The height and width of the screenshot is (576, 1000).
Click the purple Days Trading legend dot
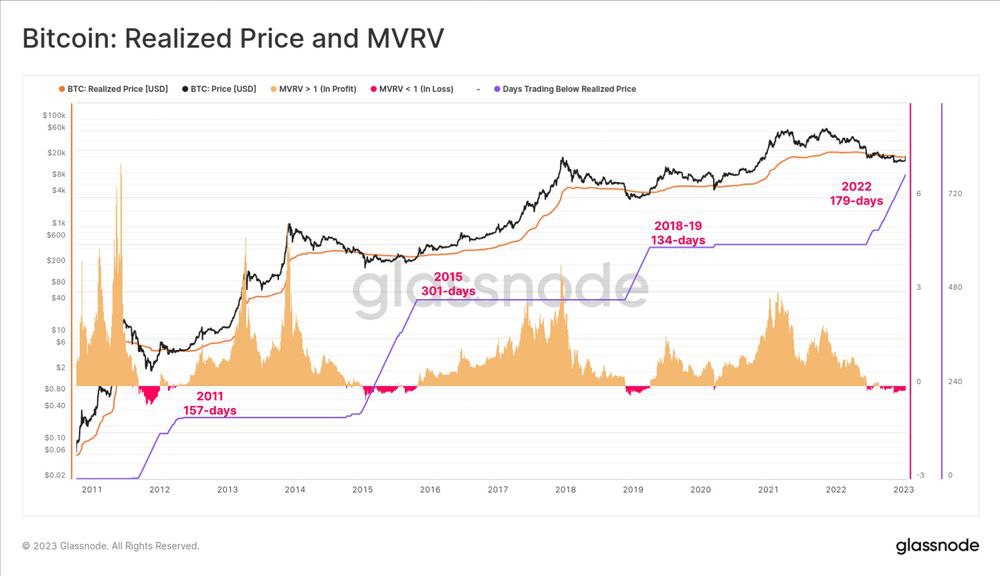pos(497,89)
